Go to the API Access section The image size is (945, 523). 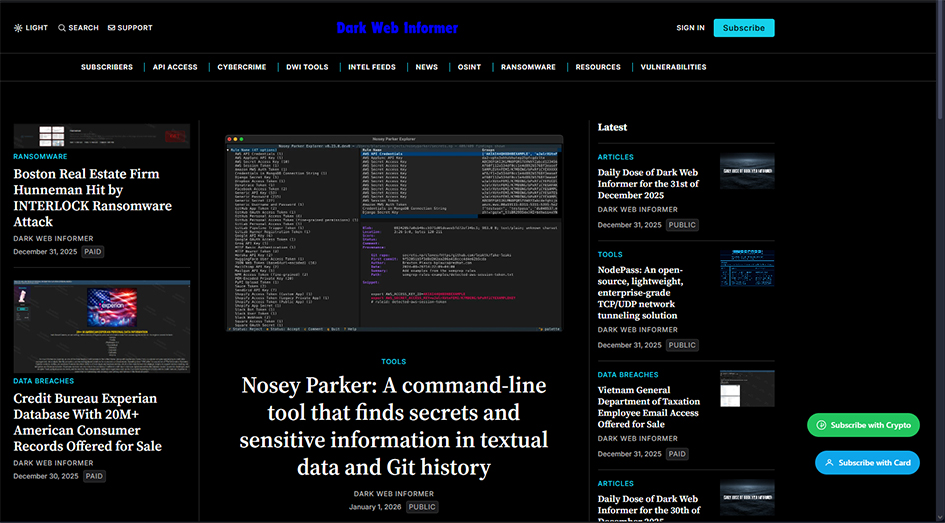click(175, 67)
